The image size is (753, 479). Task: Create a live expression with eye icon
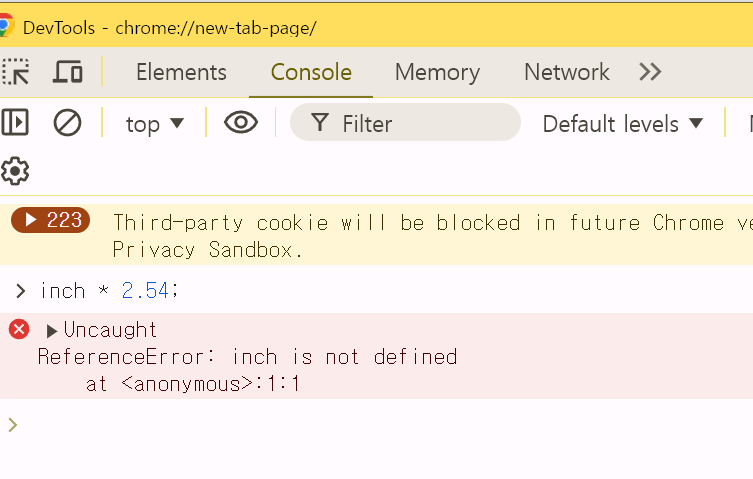(x=241, y=123)
